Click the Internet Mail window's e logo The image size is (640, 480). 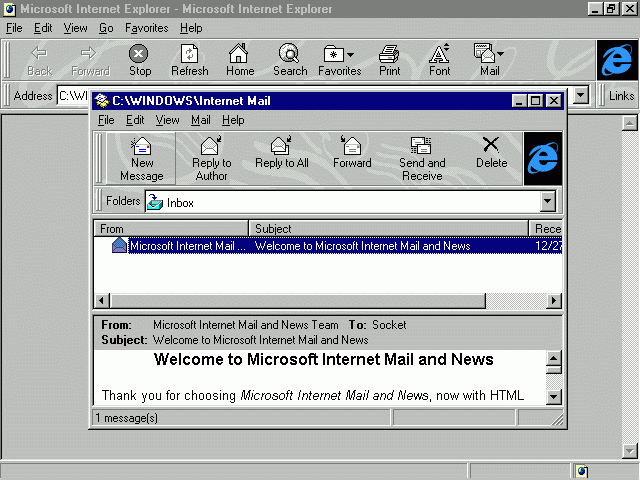tap(543, 158)
